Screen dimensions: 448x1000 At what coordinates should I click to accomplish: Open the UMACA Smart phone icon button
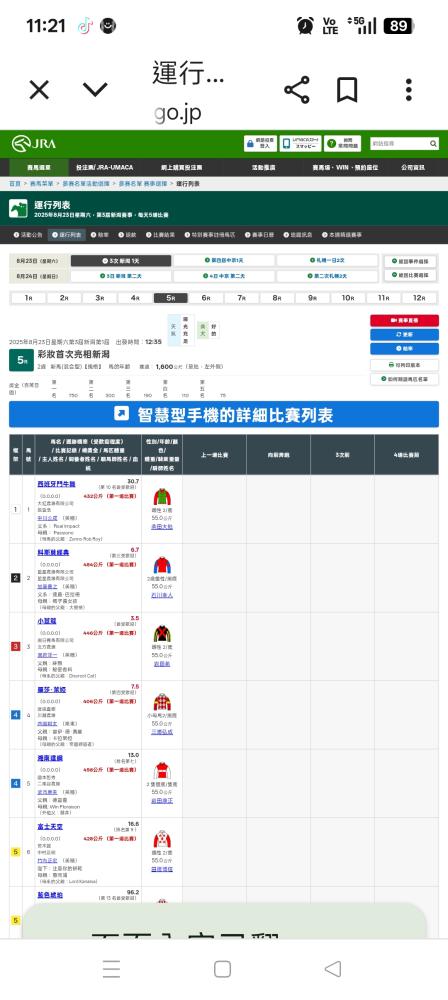(301, 143)
